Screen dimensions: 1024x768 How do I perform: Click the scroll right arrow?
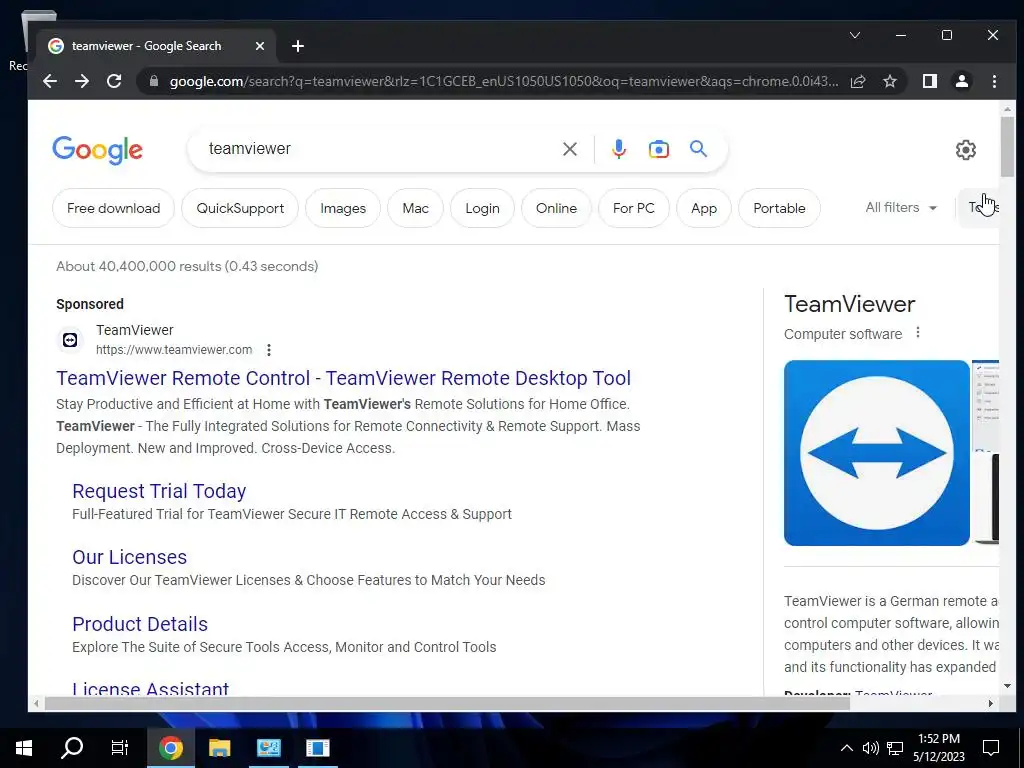pyautogui.click(x=991, y=703)
